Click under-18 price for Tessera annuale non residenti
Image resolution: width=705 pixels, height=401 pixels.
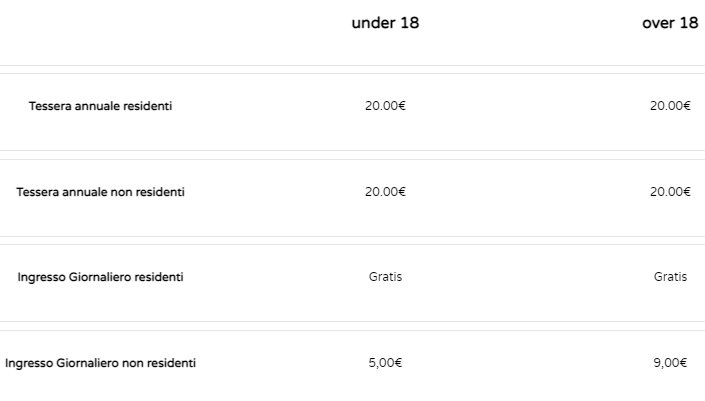pyautogui.click(x=385, y=192)
